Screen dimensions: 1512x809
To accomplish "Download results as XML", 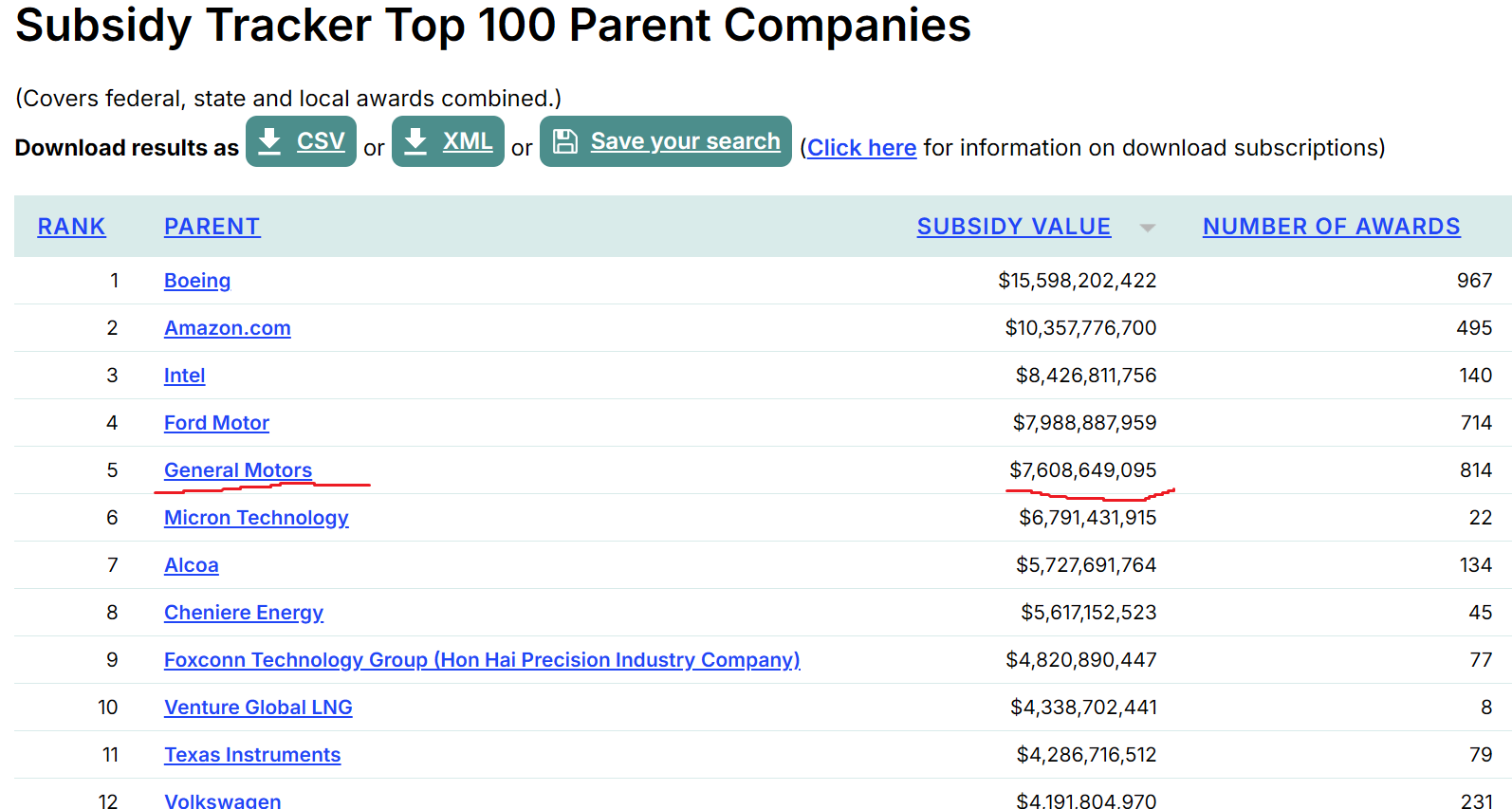I will (448, 141).
